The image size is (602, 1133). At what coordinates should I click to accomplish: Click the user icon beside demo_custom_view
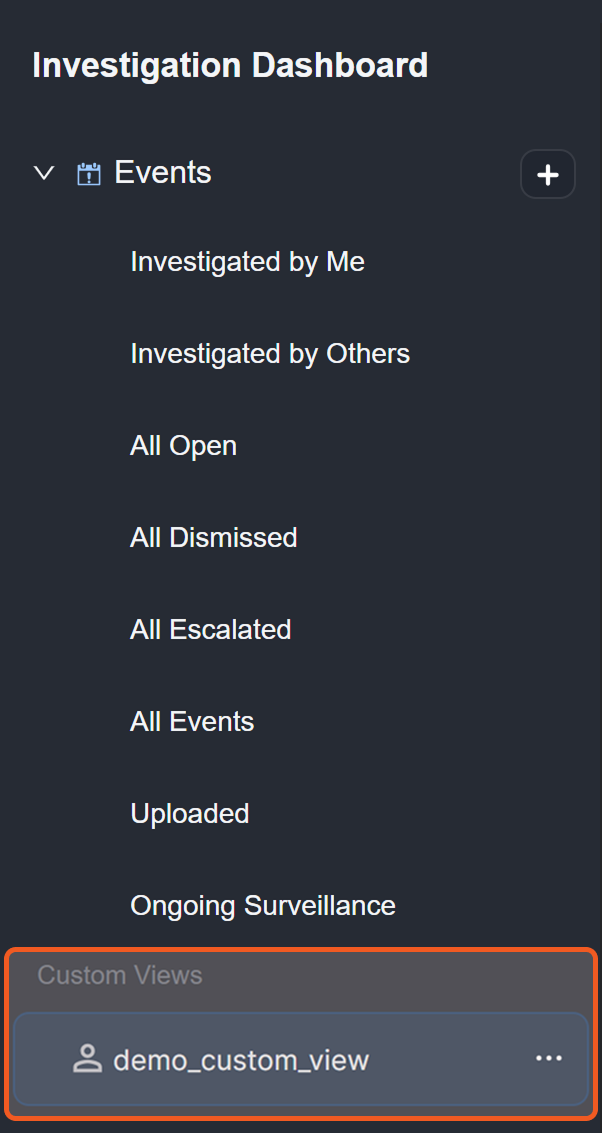click(x=88, y=1059)
